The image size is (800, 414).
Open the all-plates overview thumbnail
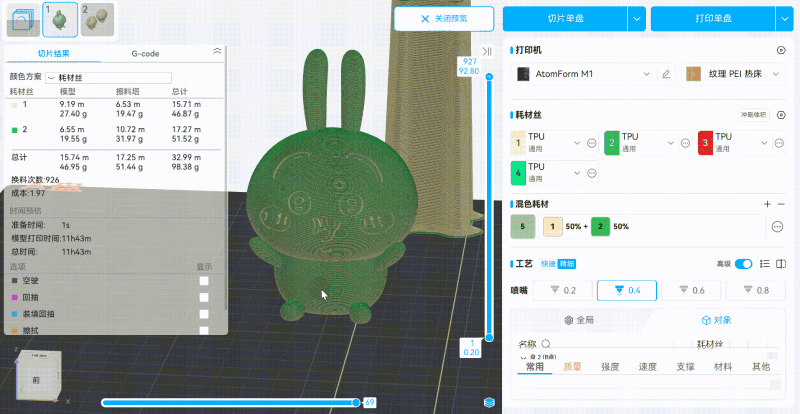(x=23, y=20)
